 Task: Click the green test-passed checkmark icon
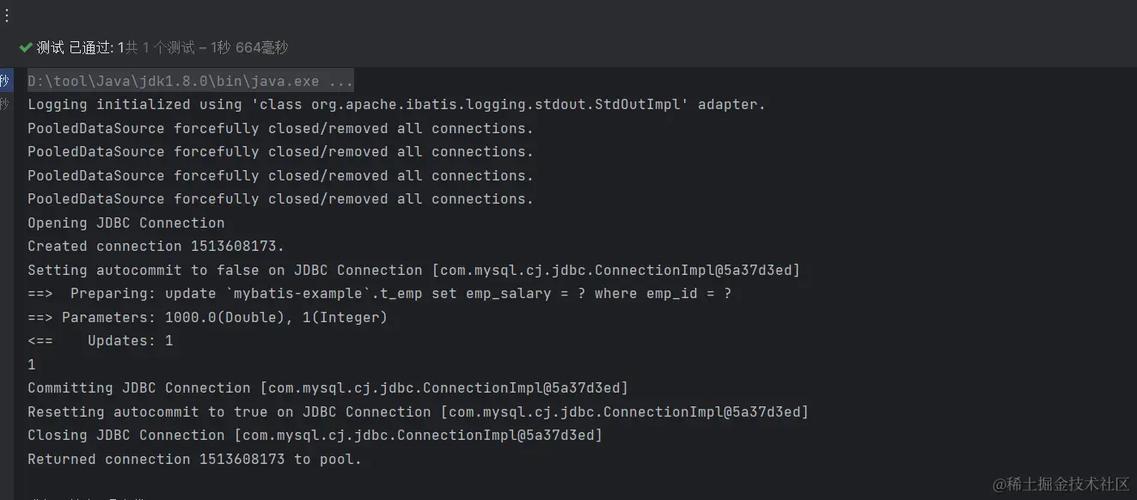coord(26,47)
